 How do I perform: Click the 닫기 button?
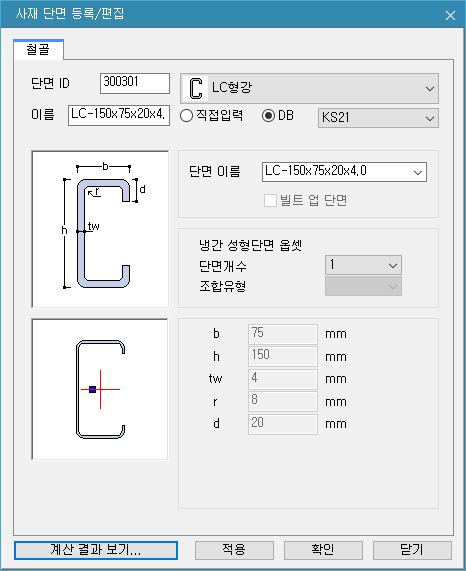(412, 550)
